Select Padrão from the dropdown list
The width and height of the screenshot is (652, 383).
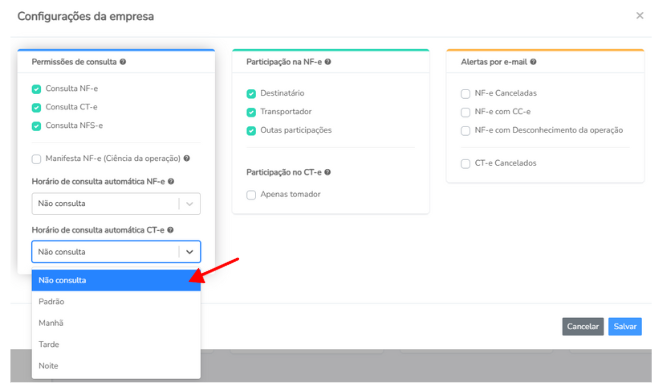[116, 301]
